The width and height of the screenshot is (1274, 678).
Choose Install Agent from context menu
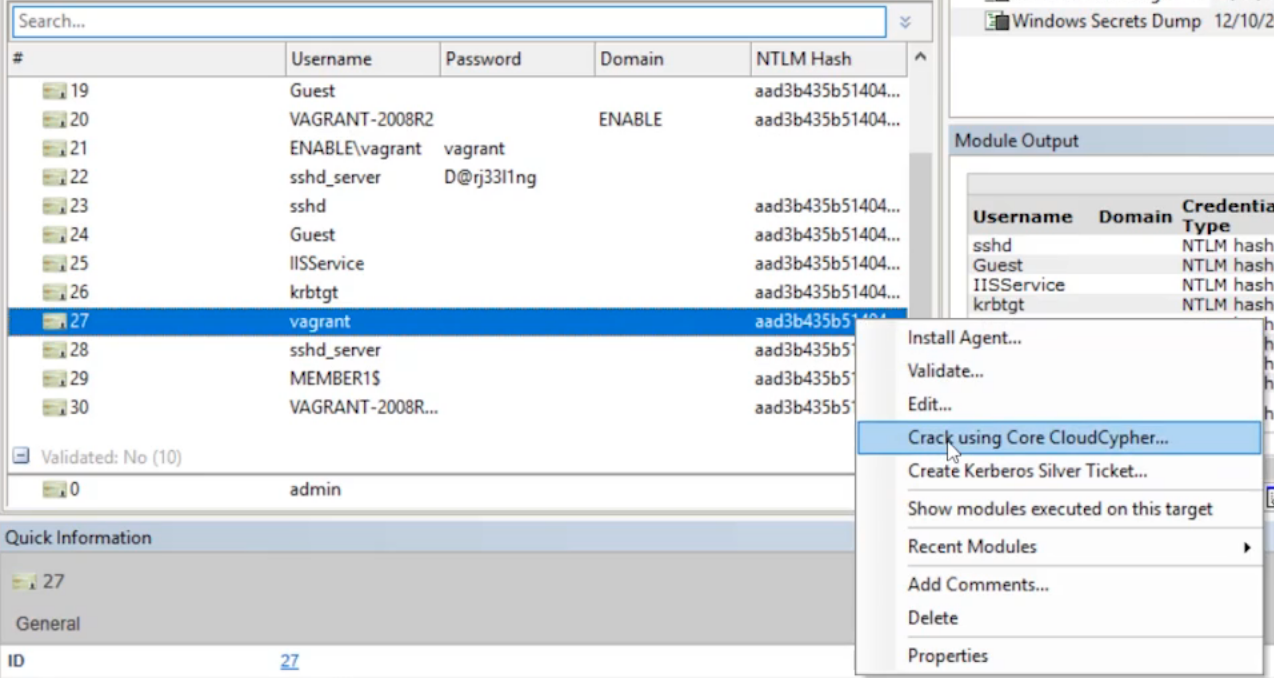pos(964,338)
